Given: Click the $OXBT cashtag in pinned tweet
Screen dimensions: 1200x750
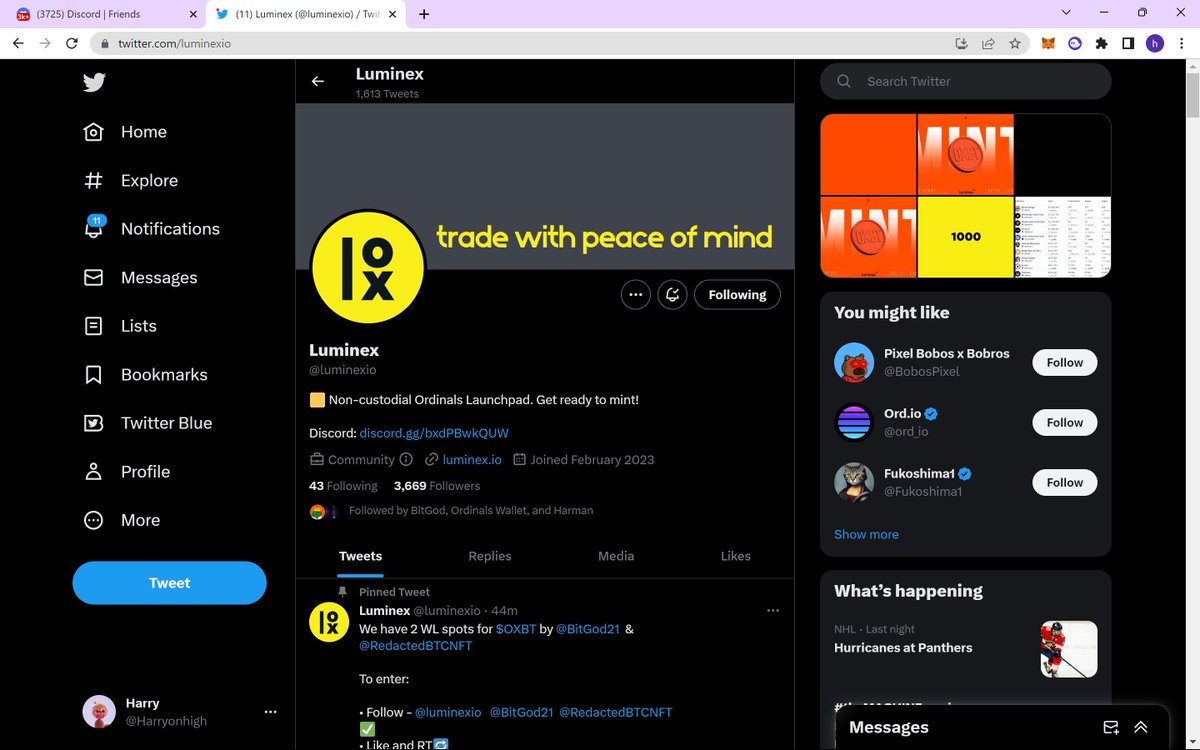Looking at the screenshot, I should (x=516, y=629).
